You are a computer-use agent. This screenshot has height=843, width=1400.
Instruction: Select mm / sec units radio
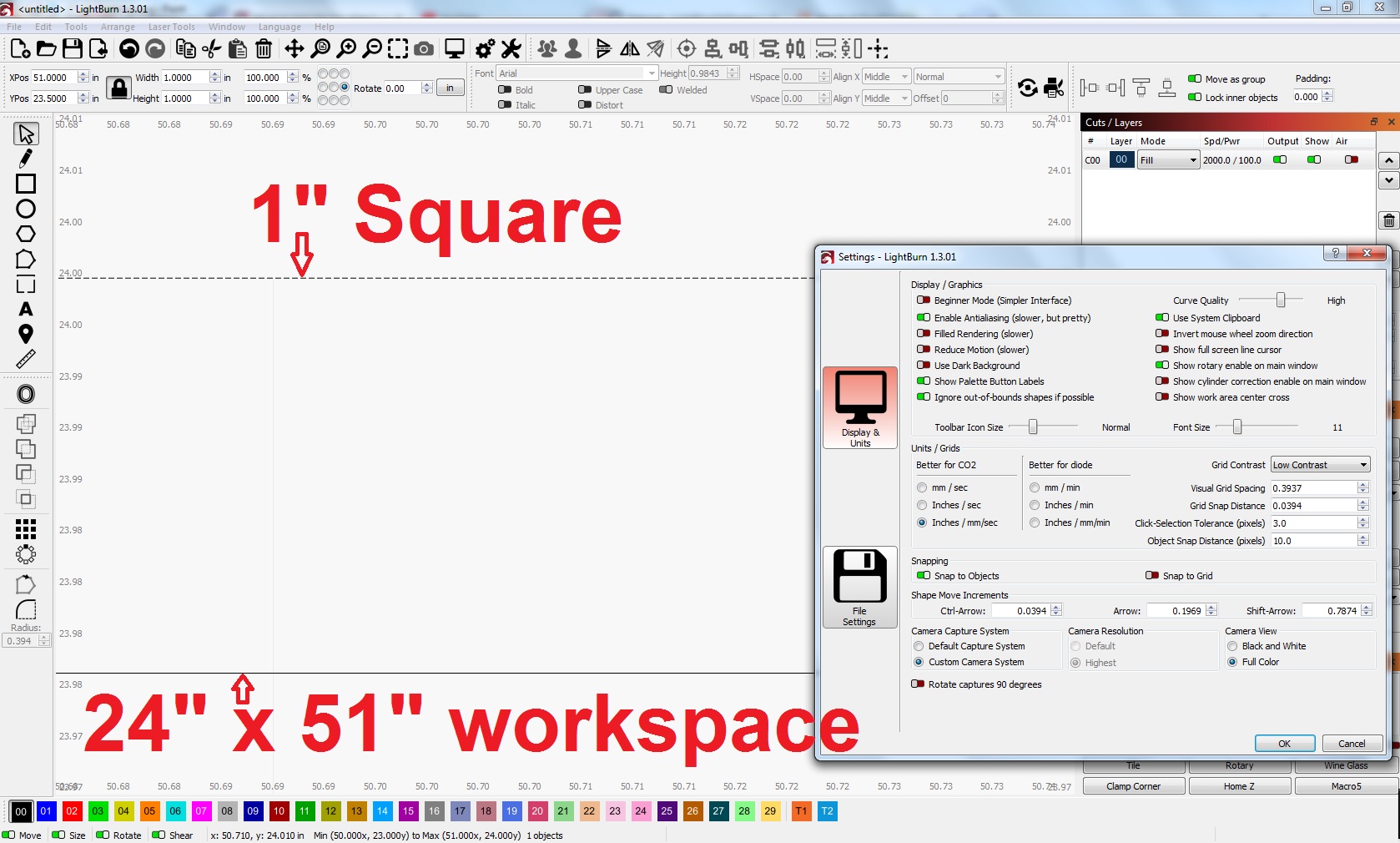click(x=922, y=487)
